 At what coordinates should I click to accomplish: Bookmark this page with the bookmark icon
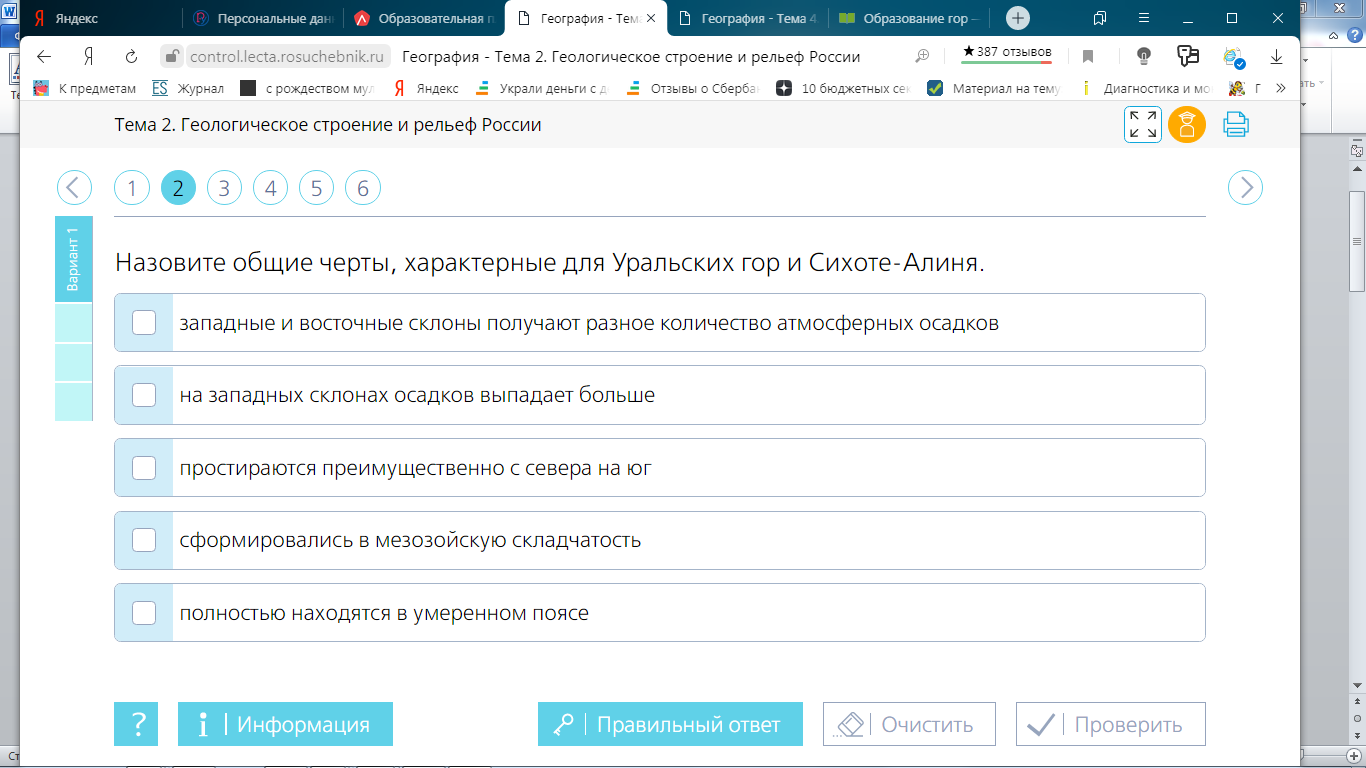point(1088,57)
